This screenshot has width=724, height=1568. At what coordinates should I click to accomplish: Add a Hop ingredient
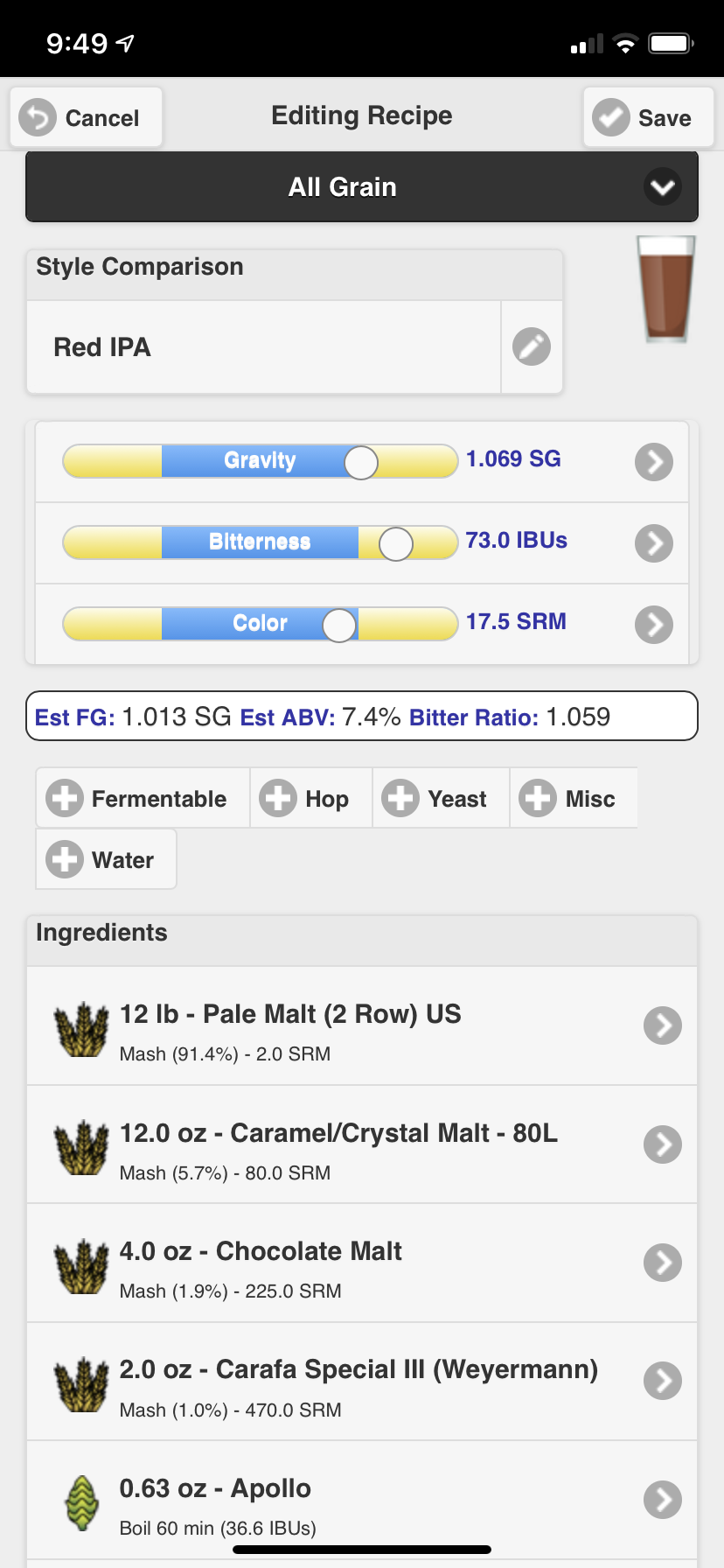click(x=311, y=798)
